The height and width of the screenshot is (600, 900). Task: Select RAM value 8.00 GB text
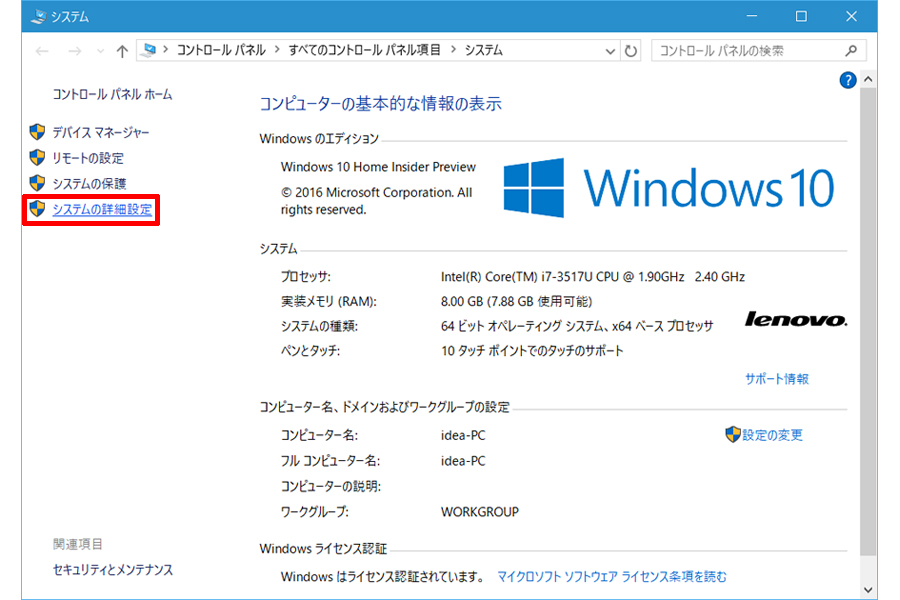pos(516,301)
